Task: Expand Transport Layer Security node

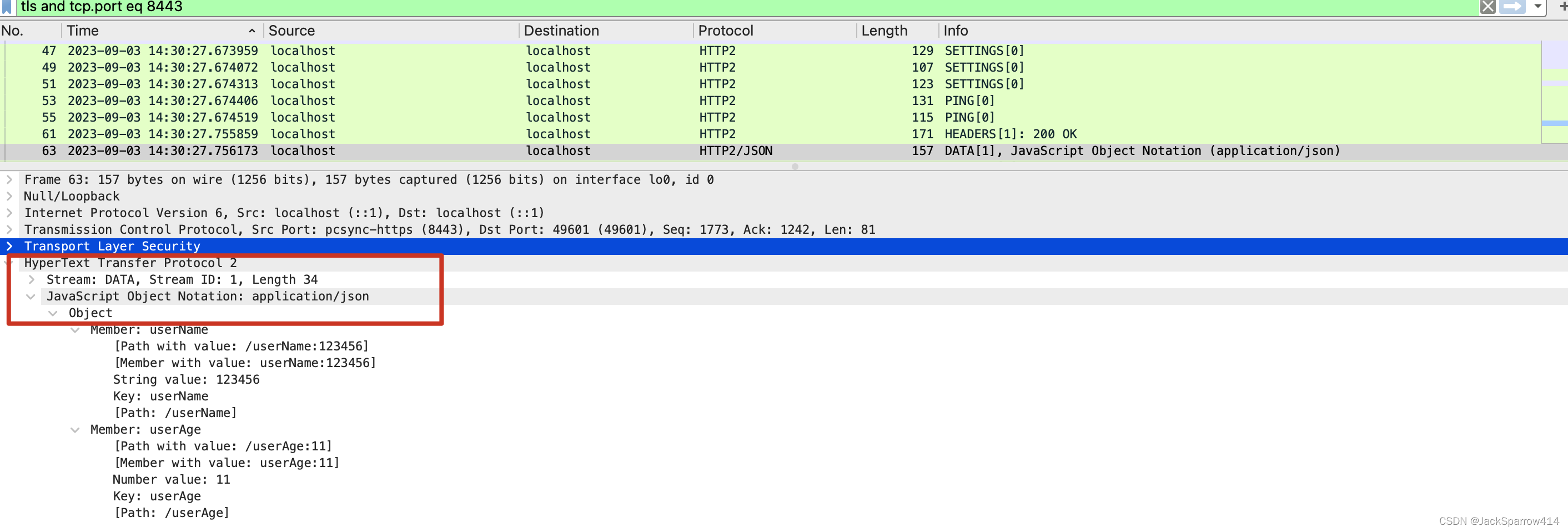Action: [9, 247]
